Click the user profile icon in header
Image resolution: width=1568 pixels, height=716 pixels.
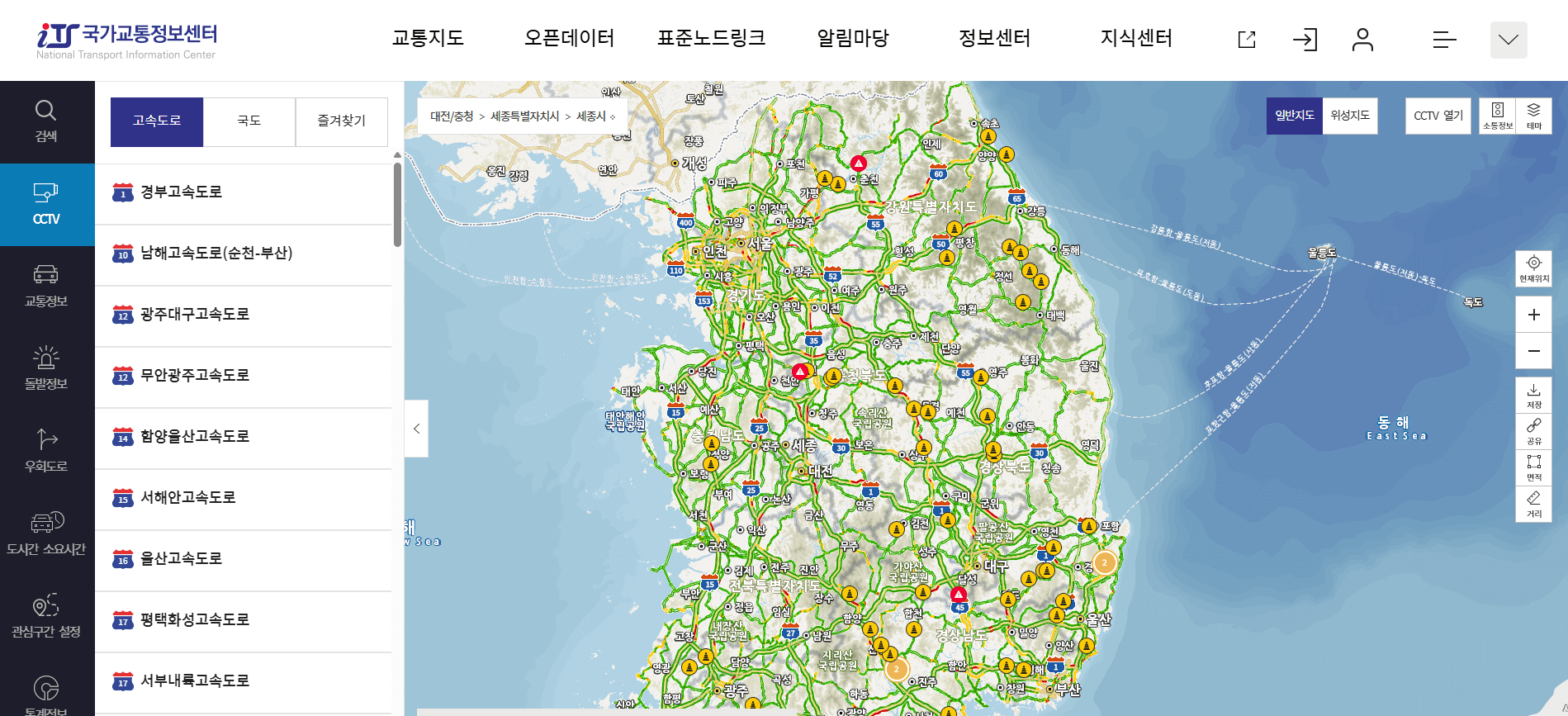(x=1362, y=39)
